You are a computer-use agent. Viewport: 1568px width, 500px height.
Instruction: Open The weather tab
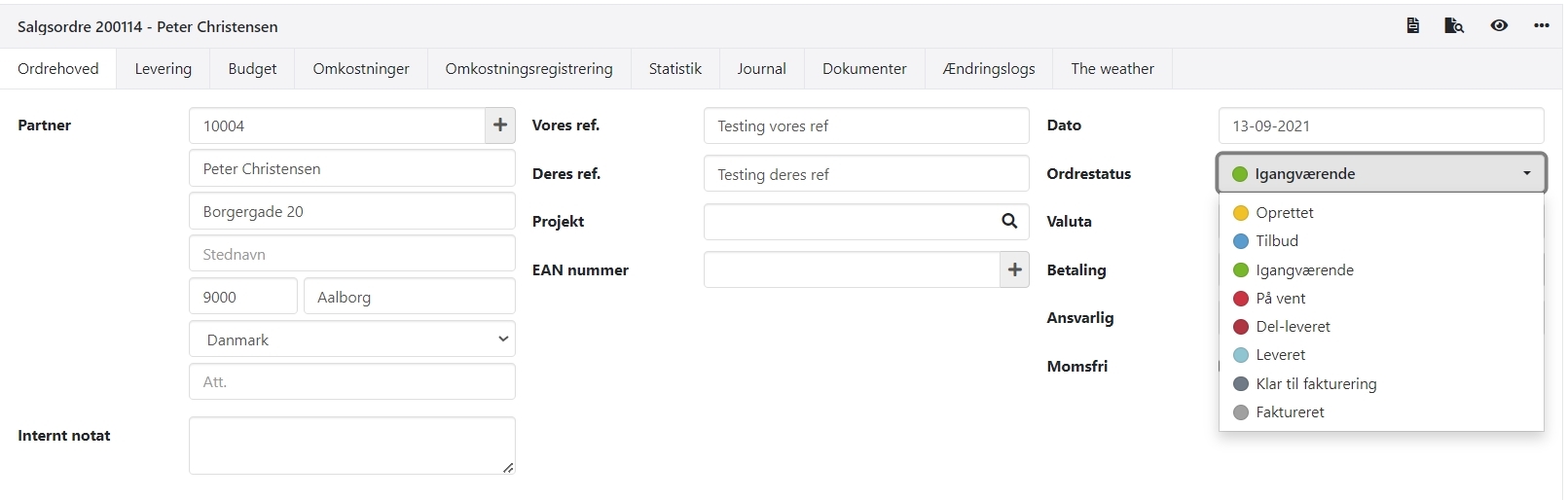click(x=1112, y=69)
